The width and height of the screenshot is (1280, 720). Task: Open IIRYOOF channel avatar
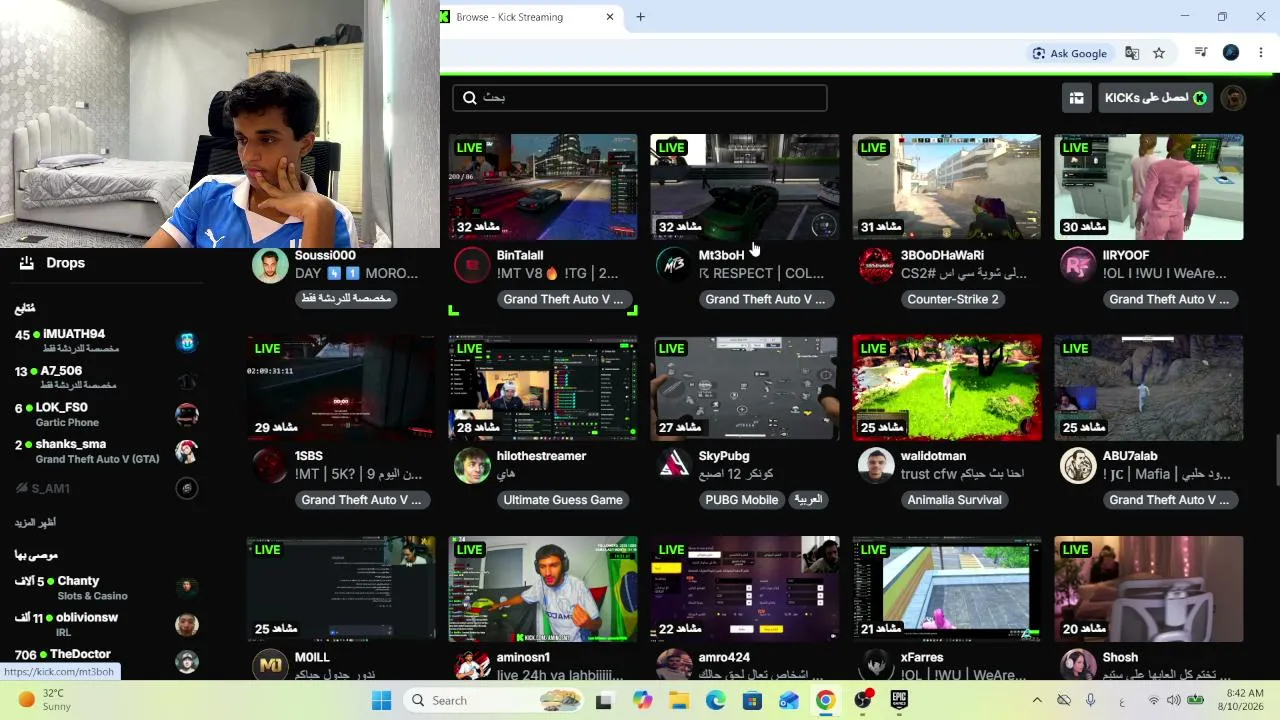click(1078, 266)
